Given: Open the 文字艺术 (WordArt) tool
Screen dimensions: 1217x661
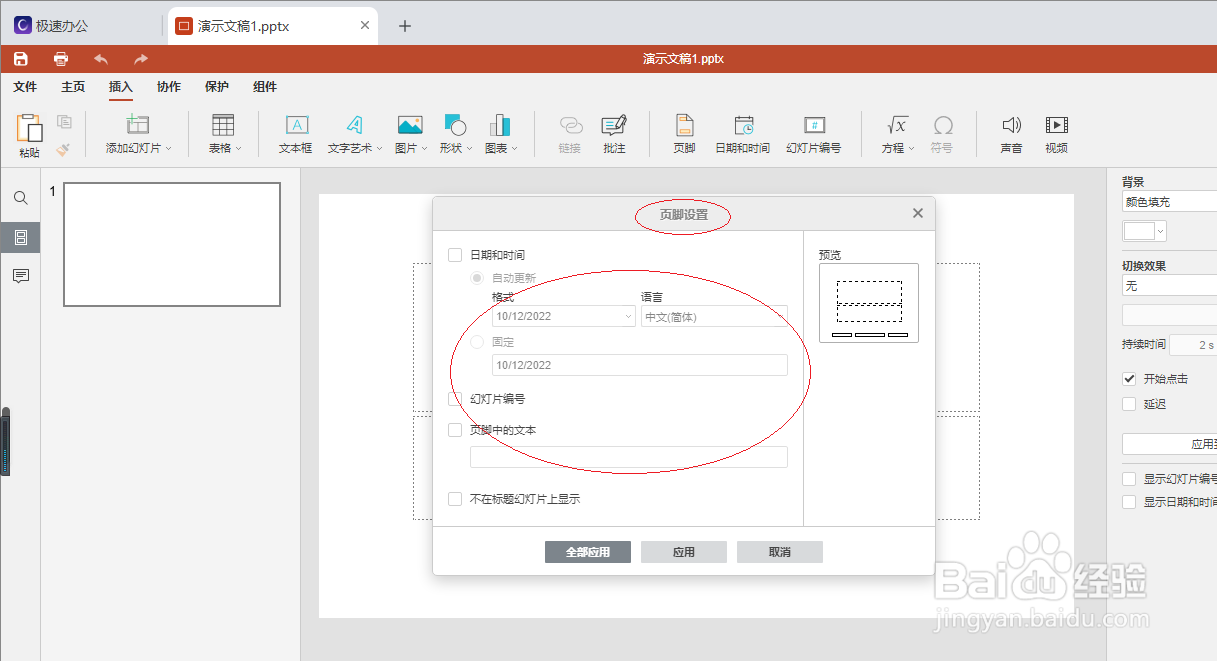Looking at the screenshot, I should click(x=349, y=133).
